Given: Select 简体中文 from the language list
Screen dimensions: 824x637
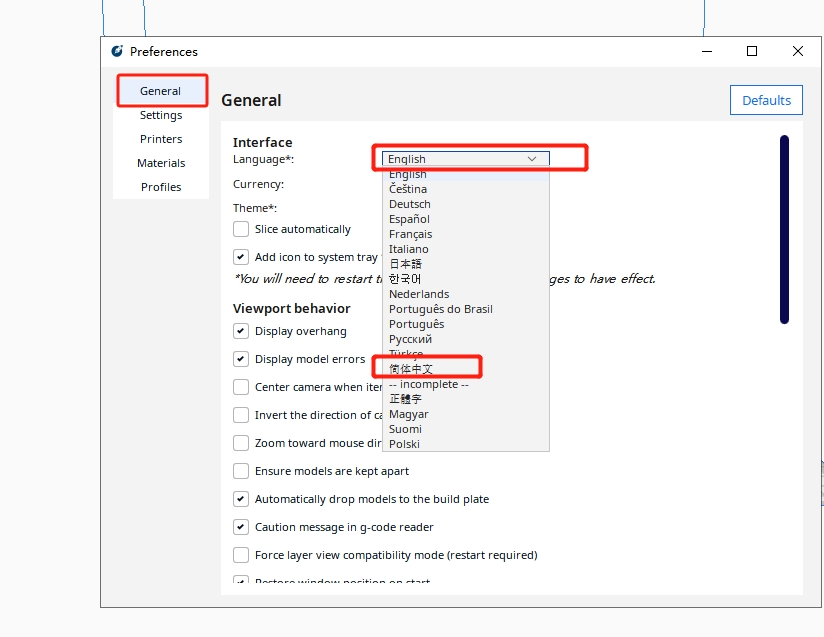Looking at the screenshot, I should 411,369.
